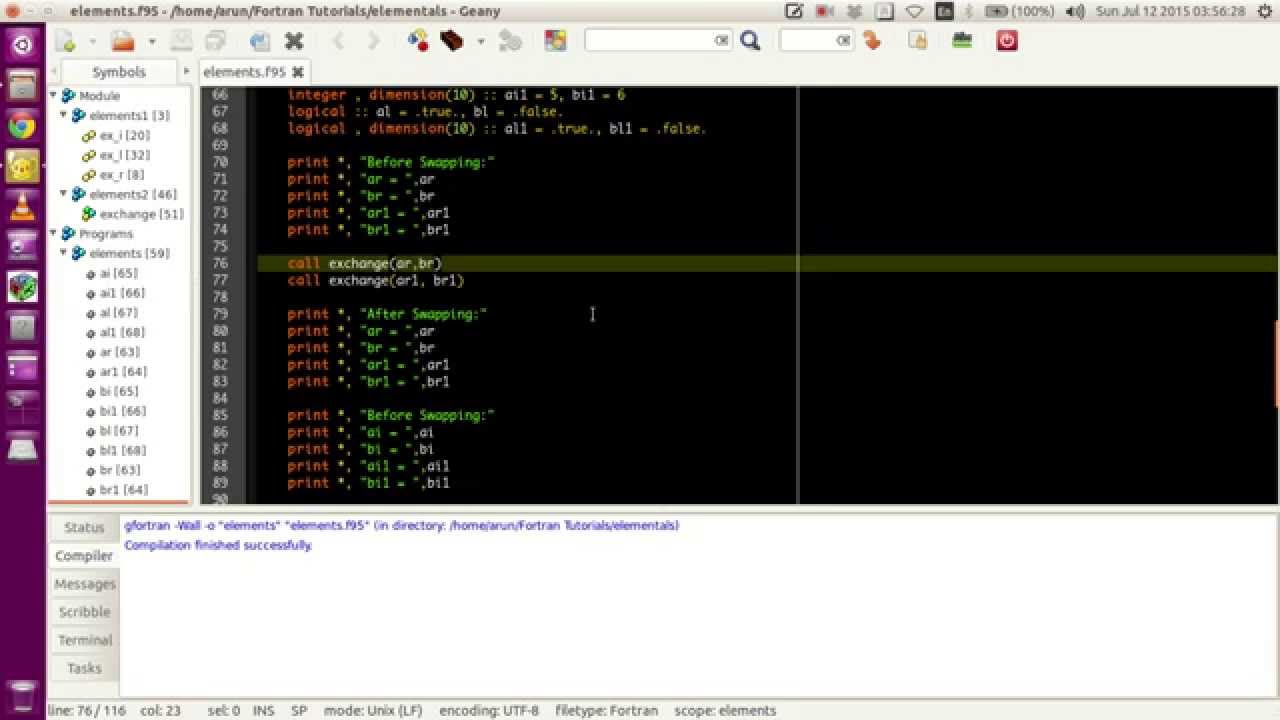Open the color chooser toolbar icon
Viewport: 1280px width, 720px height.
(x=555, y=41)
